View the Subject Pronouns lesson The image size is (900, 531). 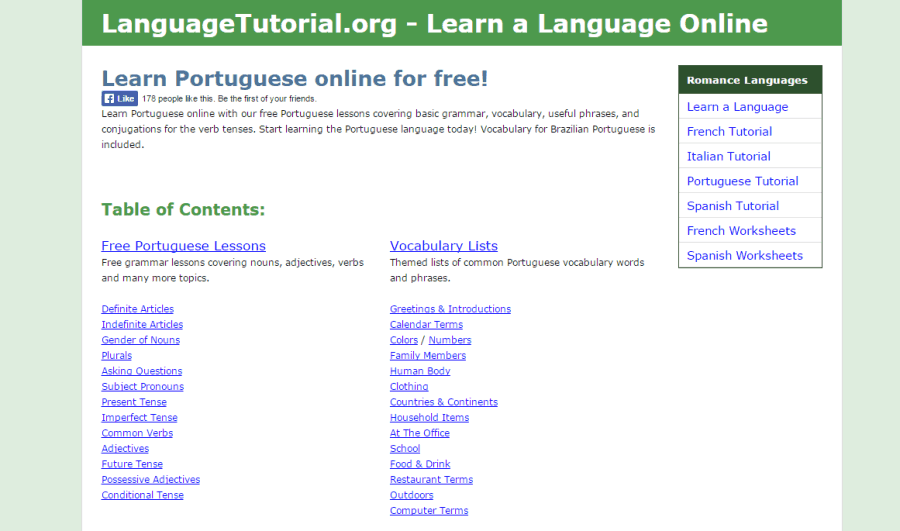pos(143,386)
